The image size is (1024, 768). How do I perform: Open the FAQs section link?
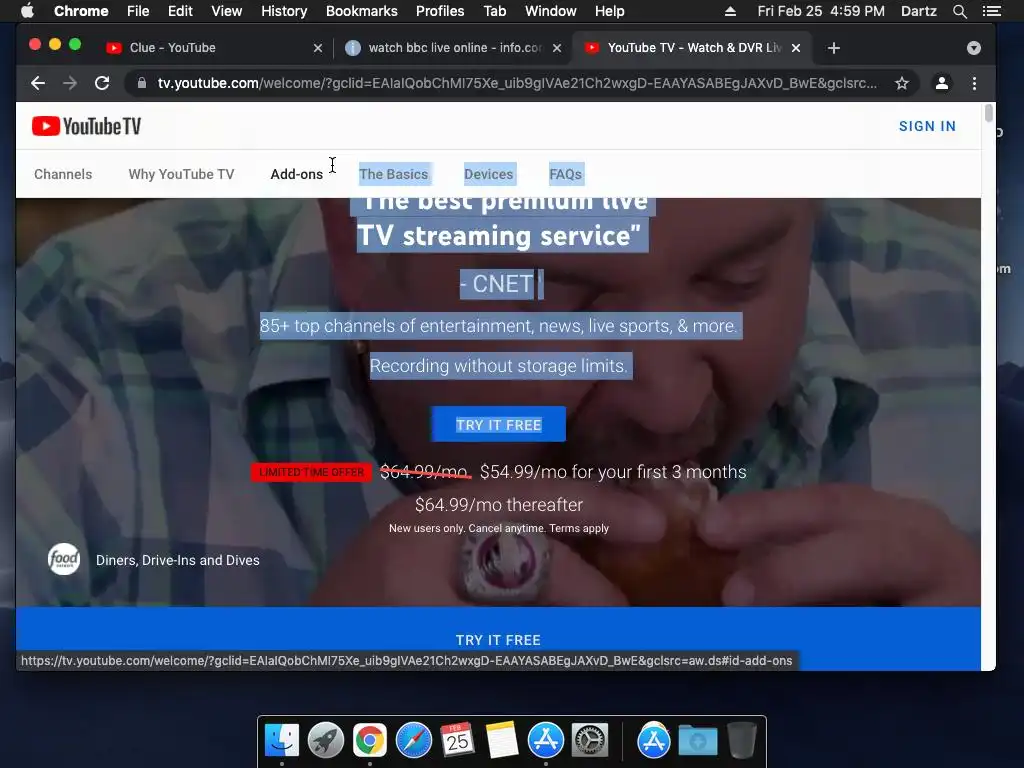(566, 174)
